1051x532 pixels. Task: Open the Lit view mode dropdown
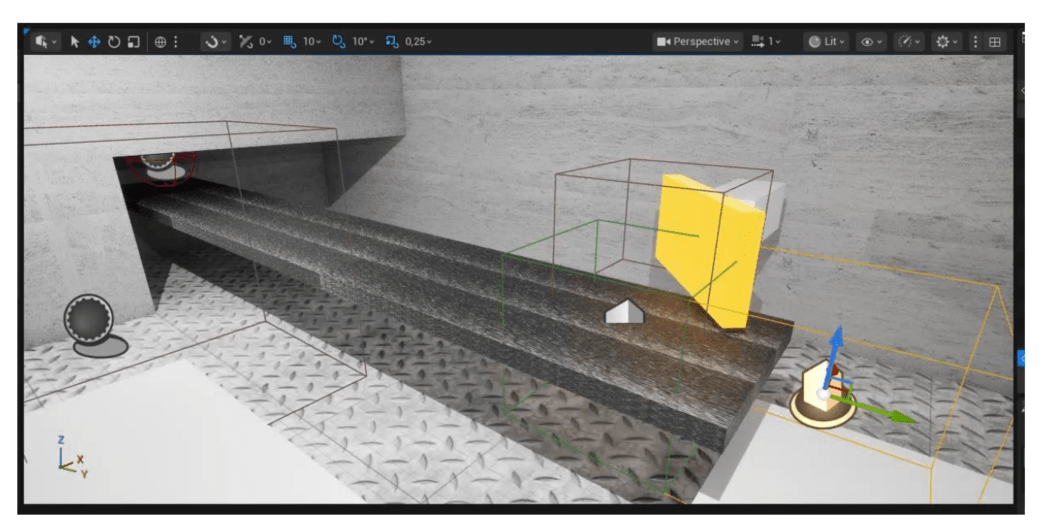click(827, 42)
